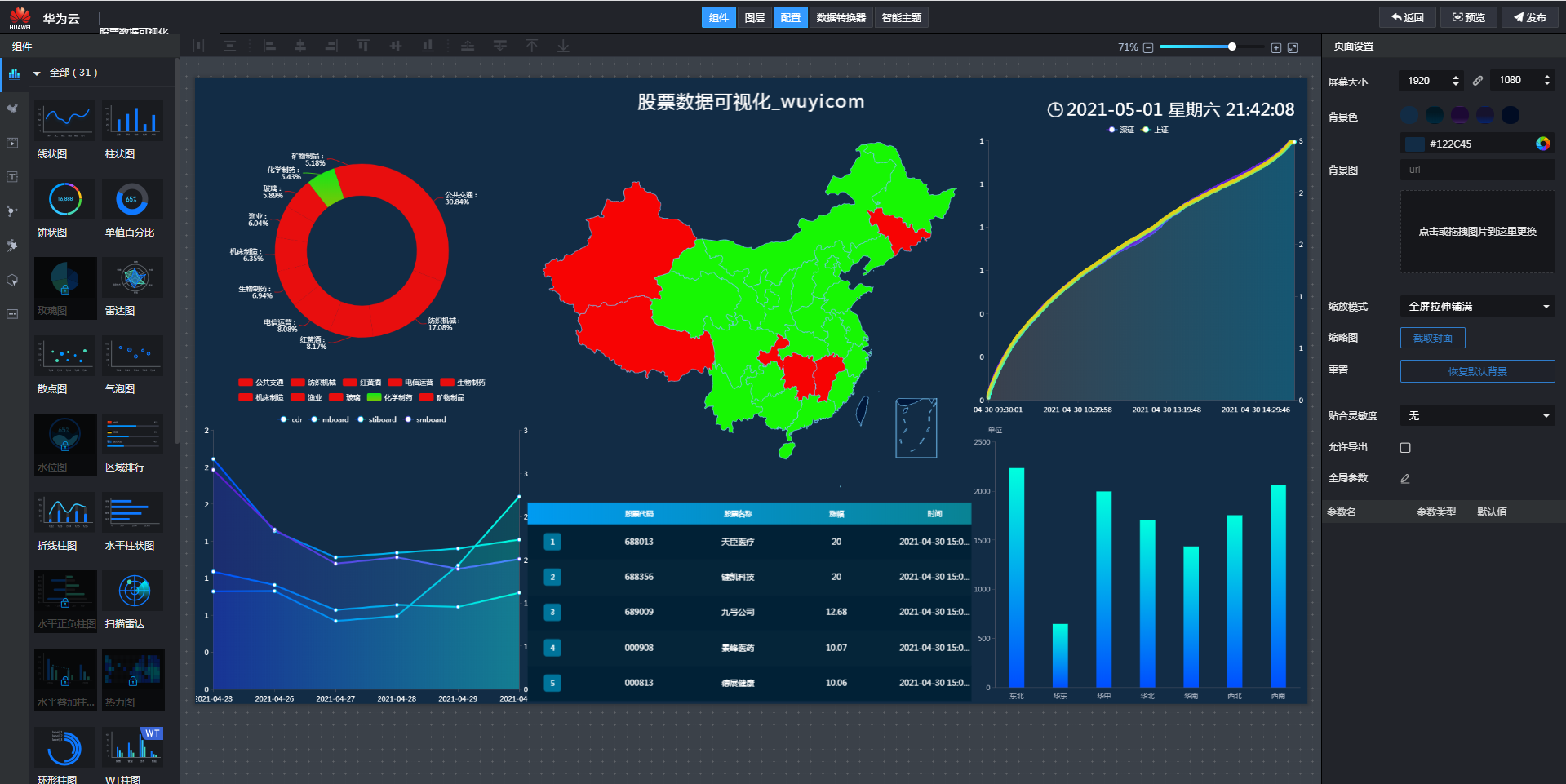Image resolution: width=1566 pixels, height=784 pixels.
Task: Click the align bottom toolbar icon
Action: (428, 47)
